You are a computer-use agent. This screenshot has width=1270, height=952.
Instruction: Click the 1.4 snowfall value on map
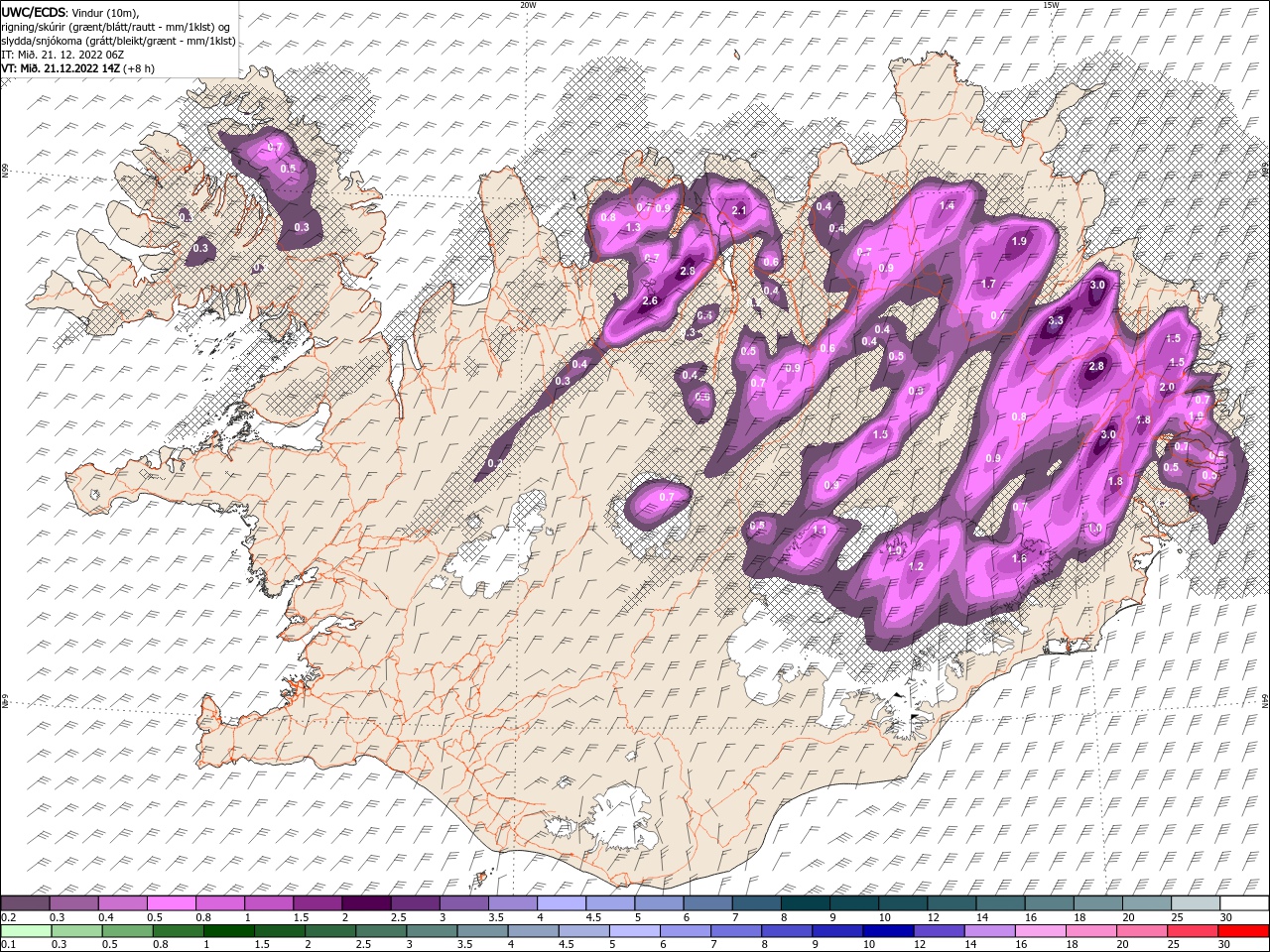pyautogui.click(x=947, y=205)
